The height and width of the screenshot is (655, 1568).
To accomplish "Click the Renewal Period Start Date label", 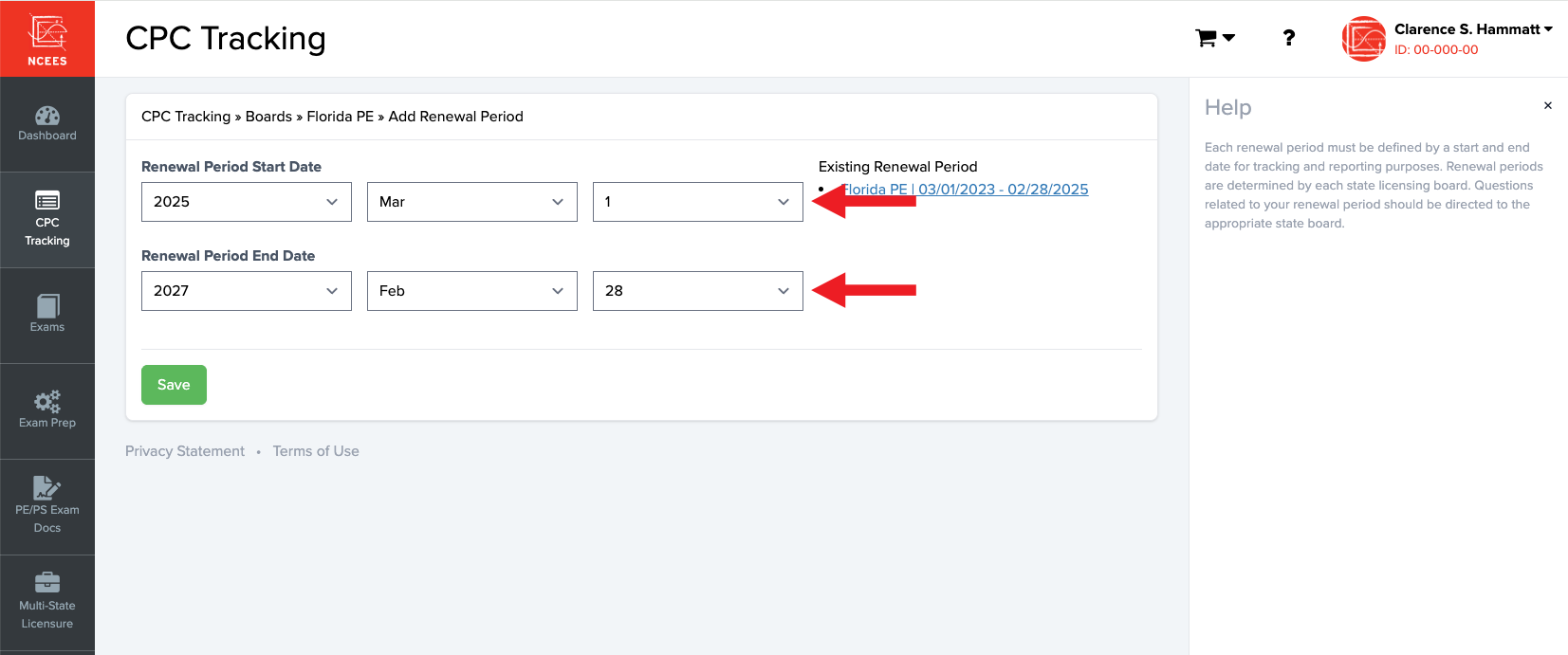I will pos(231,167).
